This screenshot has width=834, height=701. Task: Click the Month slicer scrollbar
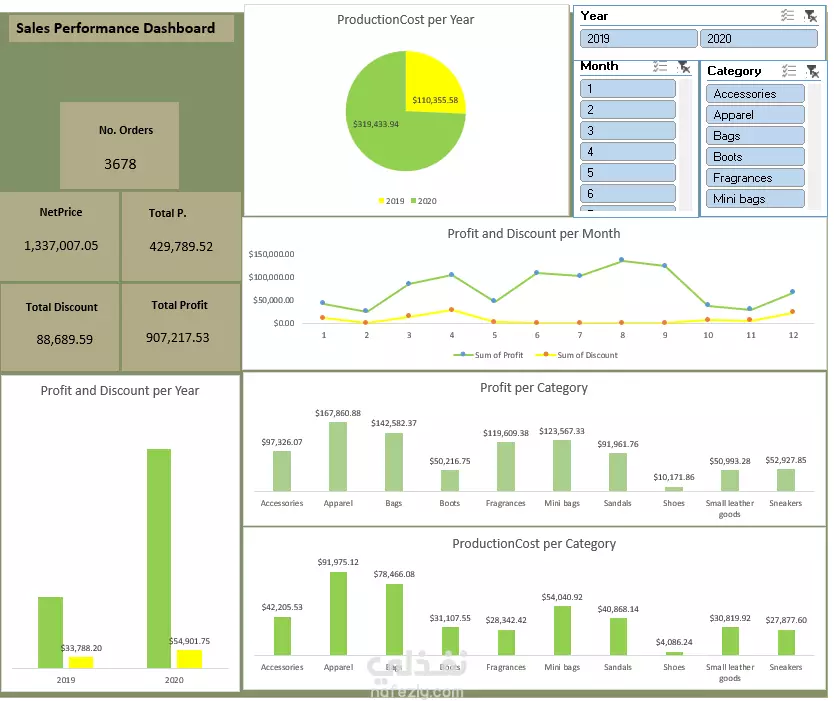click(686, 144)
